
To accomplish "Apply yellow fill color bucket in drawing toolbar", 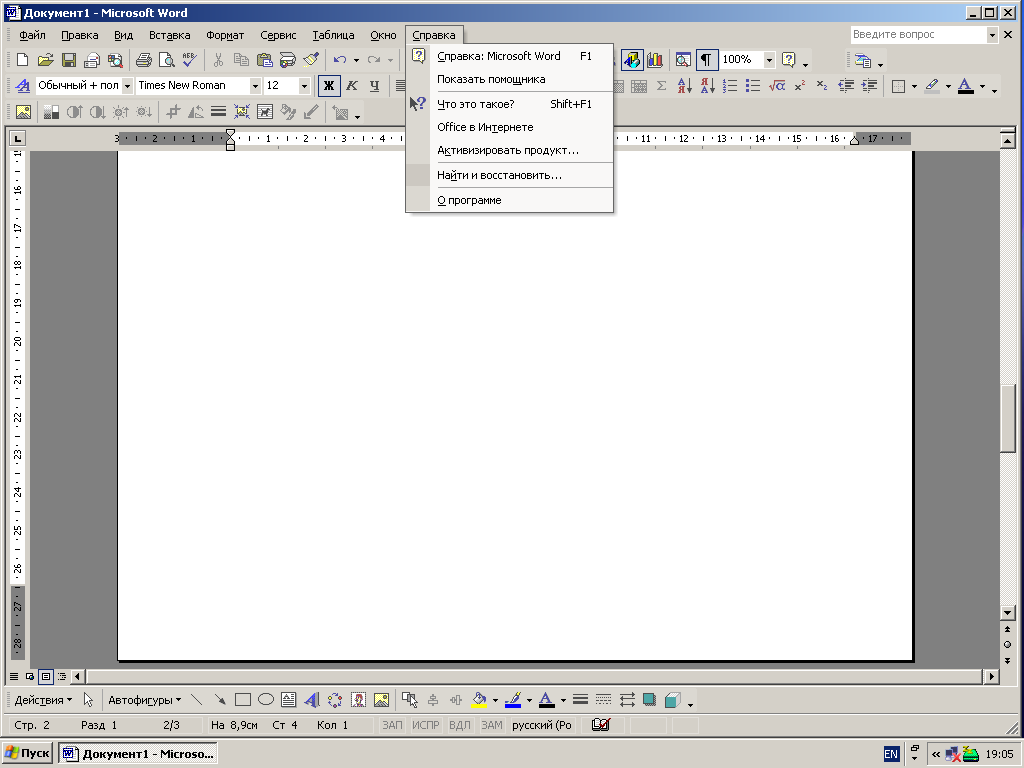I will point(479,700).
